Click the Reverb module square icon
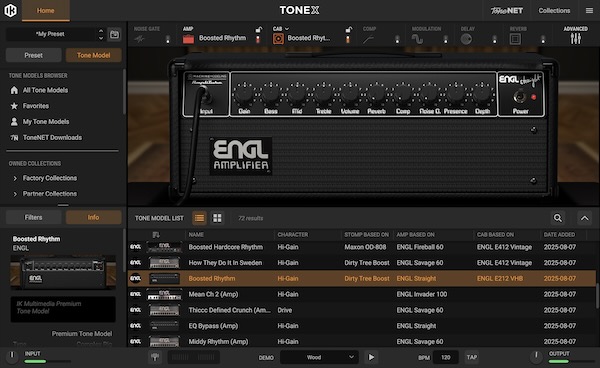The height and width of the screenshot is (368, 600). coord(515,39)
